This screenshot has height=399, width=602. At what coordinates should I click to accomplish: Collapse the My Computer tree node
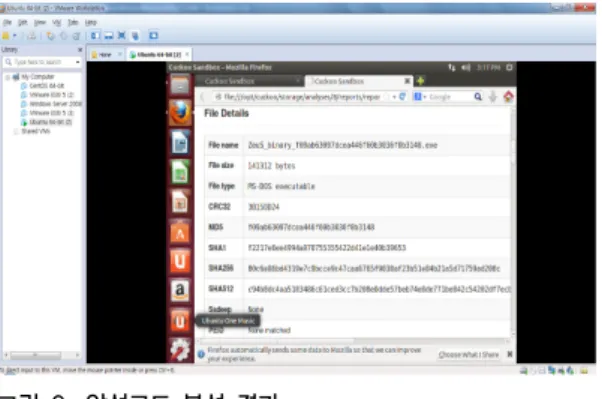point(8,77)
